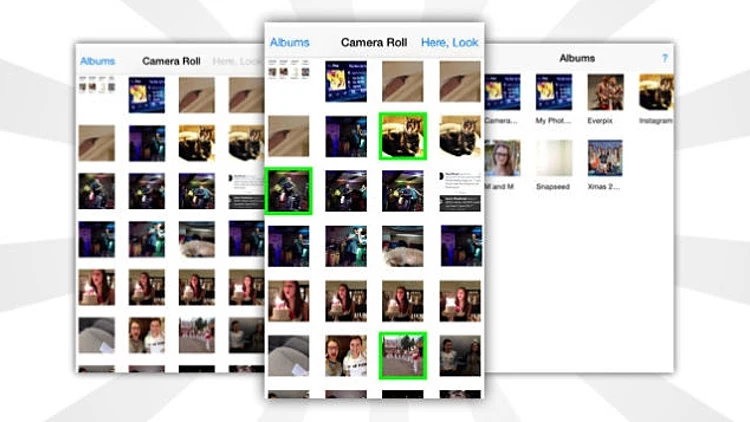Viewport: 750px width, 422px height.
Task: Select green-outlined concert photo on center screen
Action: tap(289, 191)
